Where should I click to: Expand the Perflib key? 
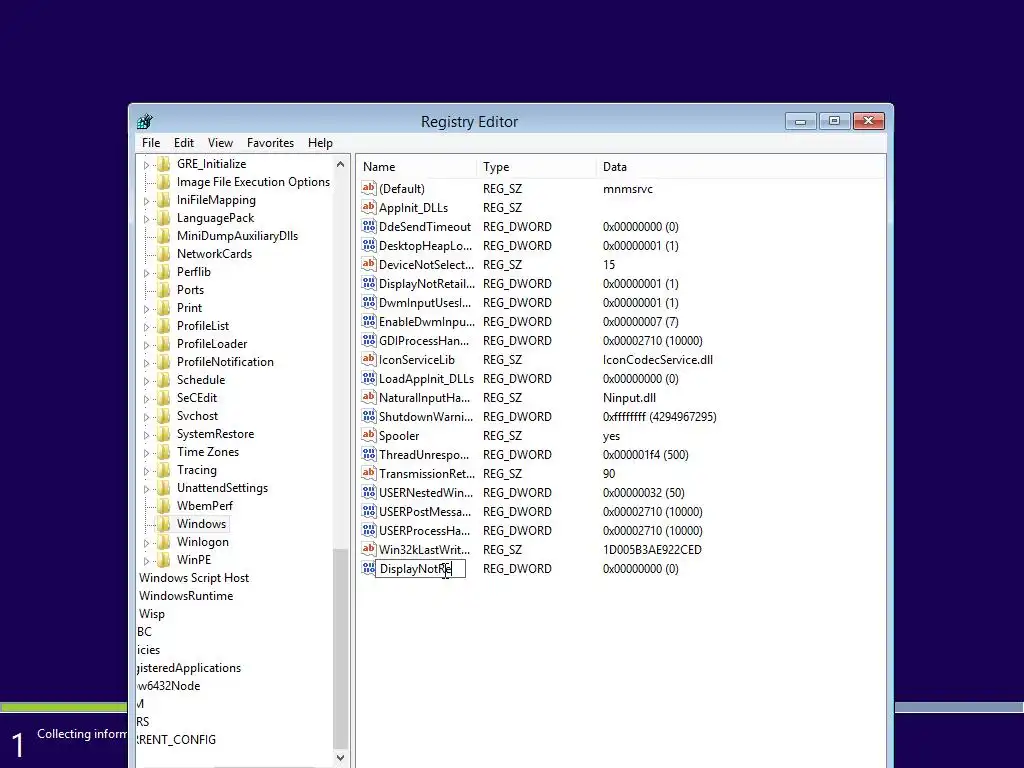(146, 272)
